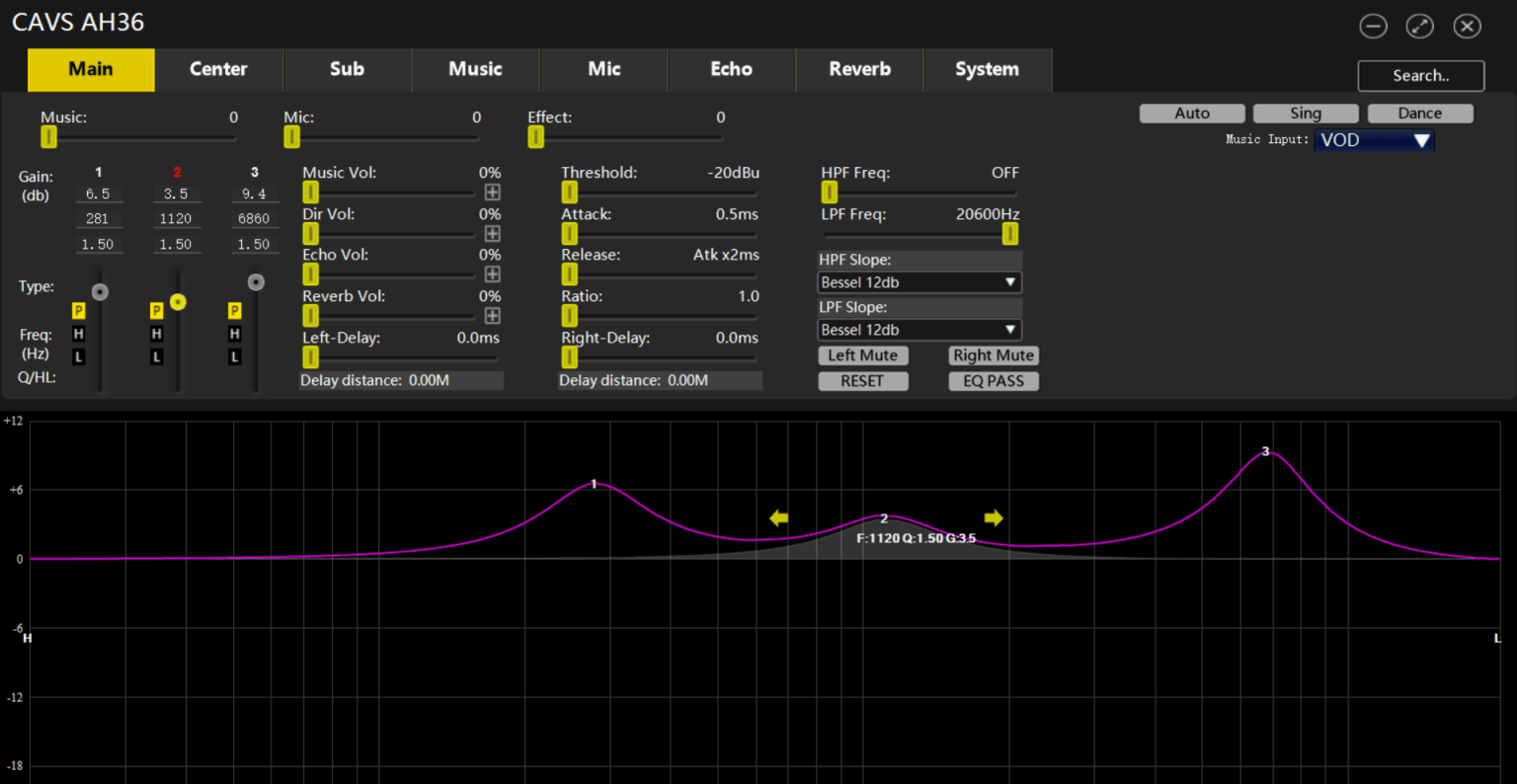Expand the Music Input VOD dropdown
The height and width of the screenshot is (784, 1517).
[x=1375, y=140]
